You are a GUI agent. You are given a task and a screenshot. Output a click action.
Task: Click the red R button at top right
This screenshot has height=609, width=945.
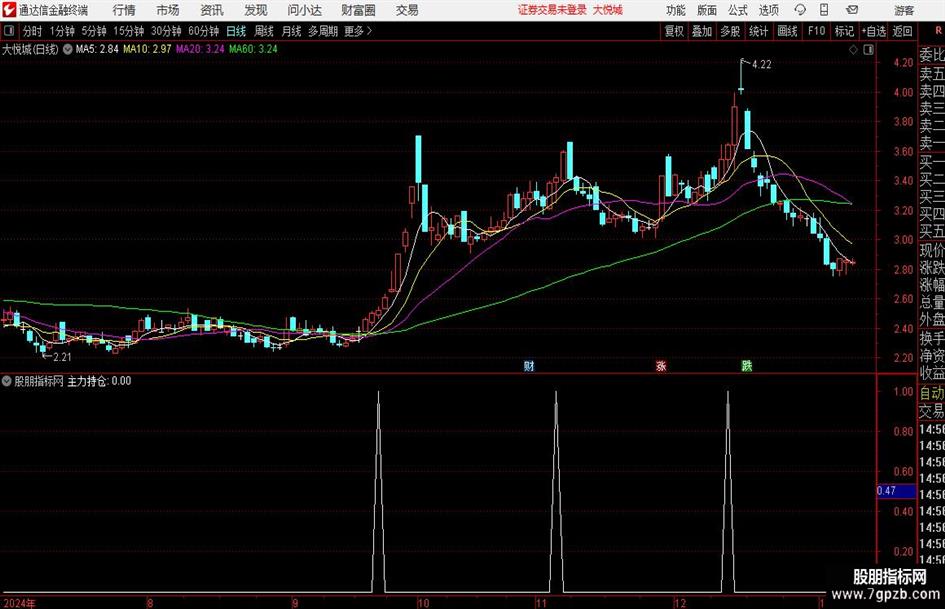tap(938, 30)
